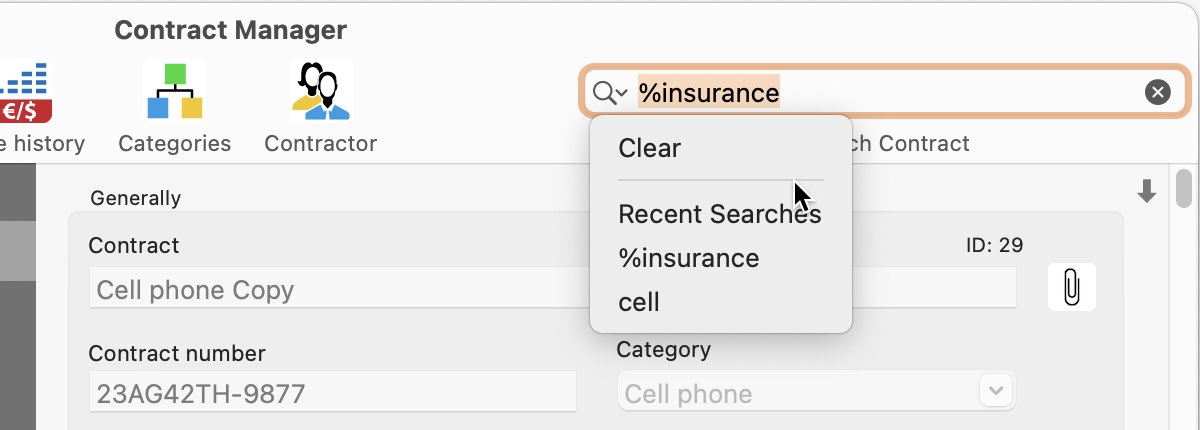Image resolution: width=1200 pixels, height=430 pixels.
Task: Clear search text with the X button
Action: [1157, 93]
